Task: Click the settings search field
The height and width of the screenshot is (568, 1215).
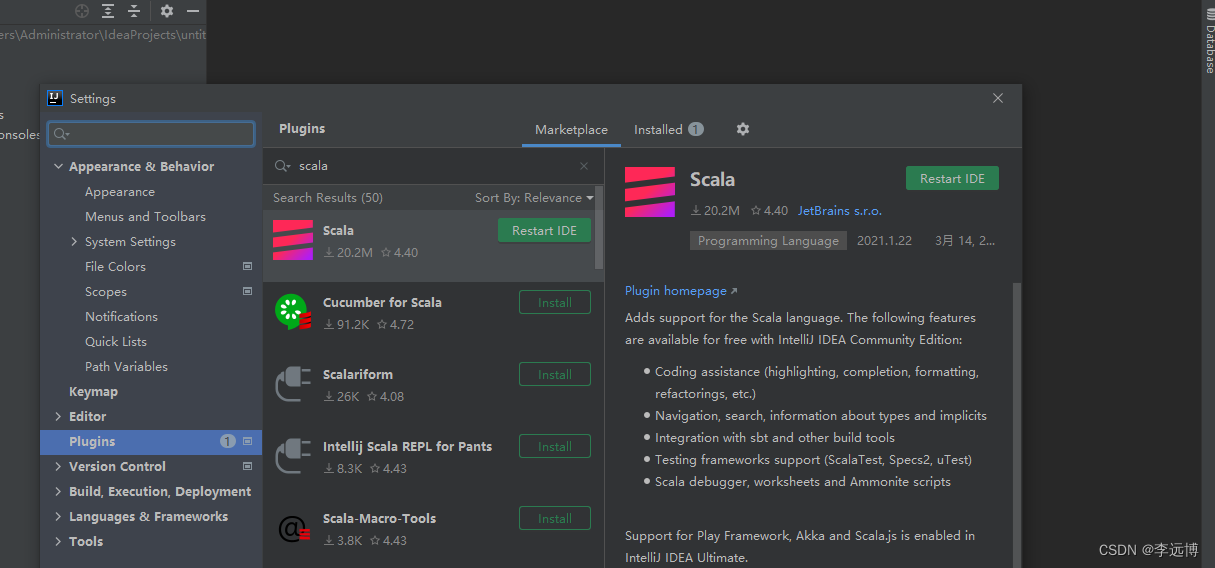Action: (151, 134)
